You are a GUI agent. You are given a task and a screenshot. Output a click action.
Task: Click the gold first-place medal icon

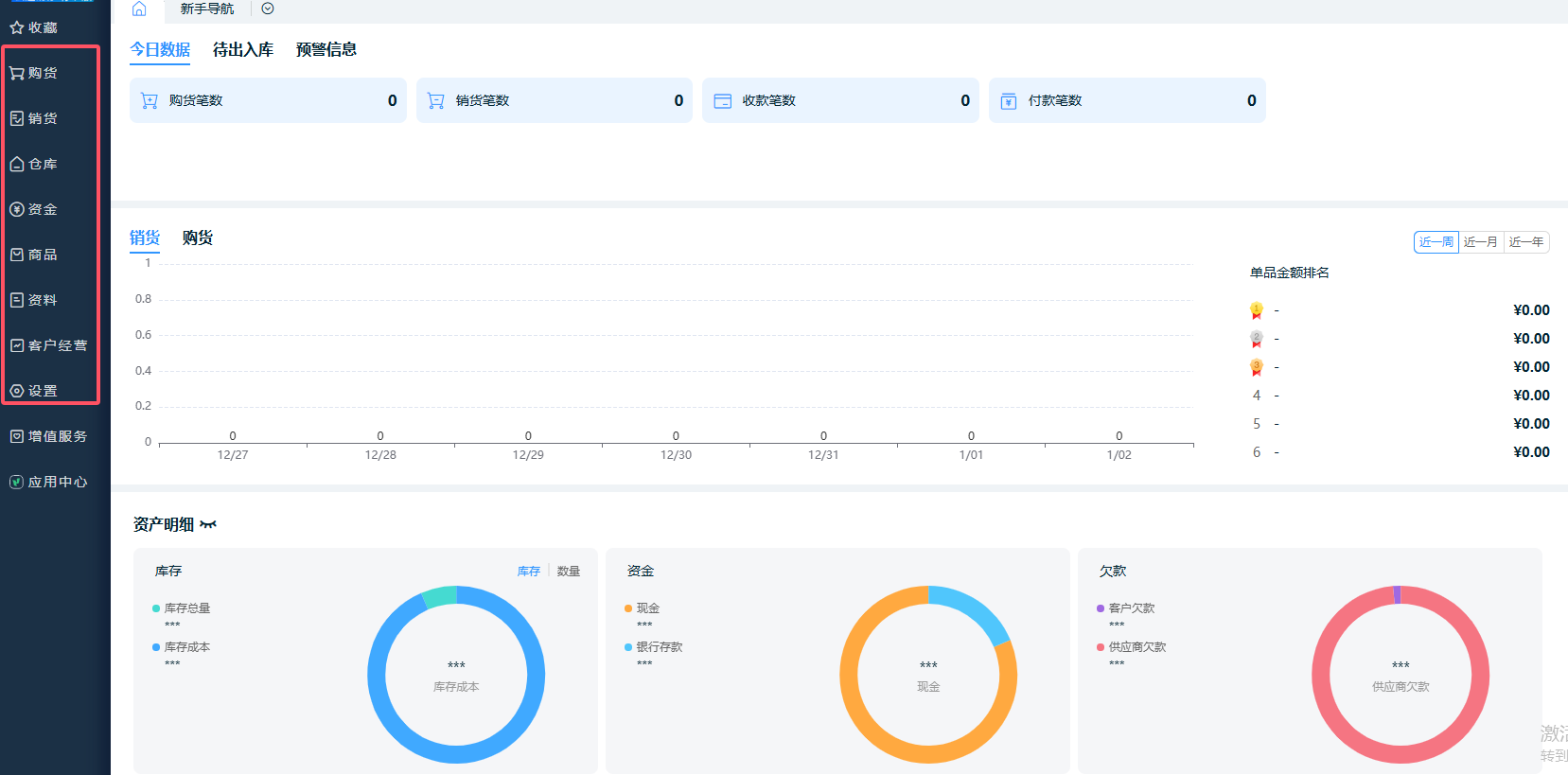click(x=1257, y=310)
